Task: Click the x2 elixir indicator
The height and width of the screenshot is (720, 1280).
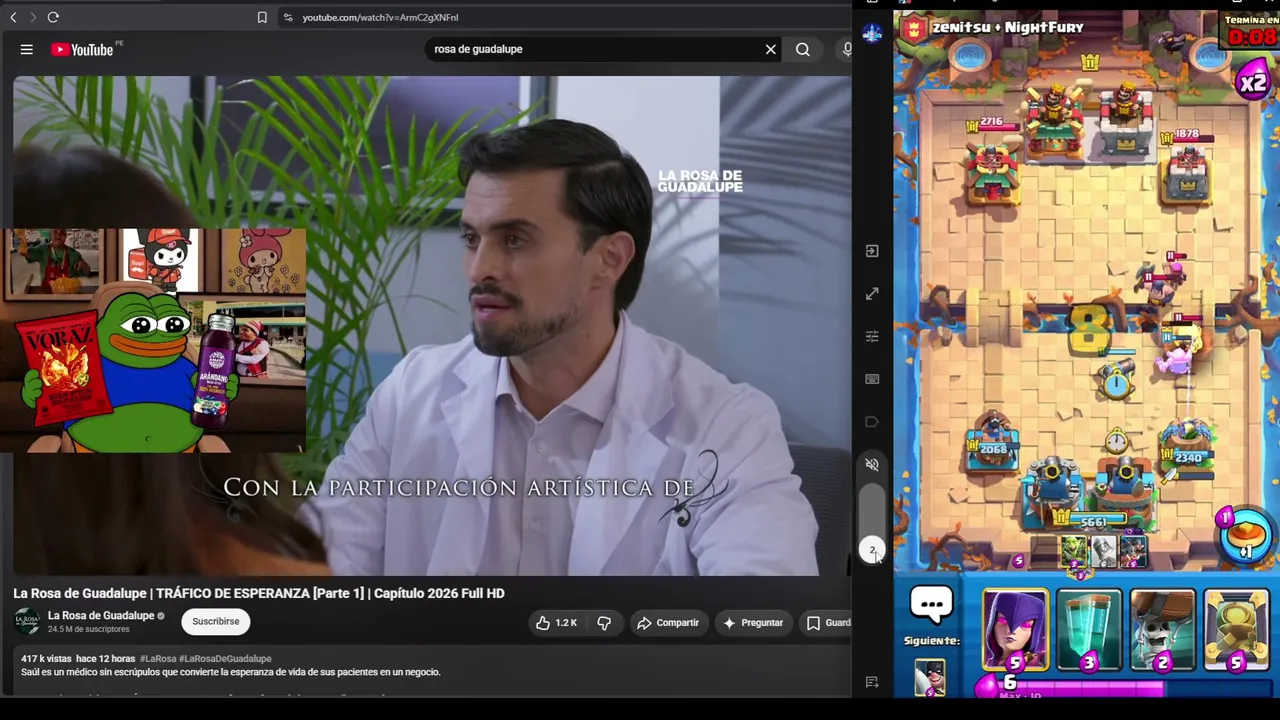Action: click(x=1252, y=82)
